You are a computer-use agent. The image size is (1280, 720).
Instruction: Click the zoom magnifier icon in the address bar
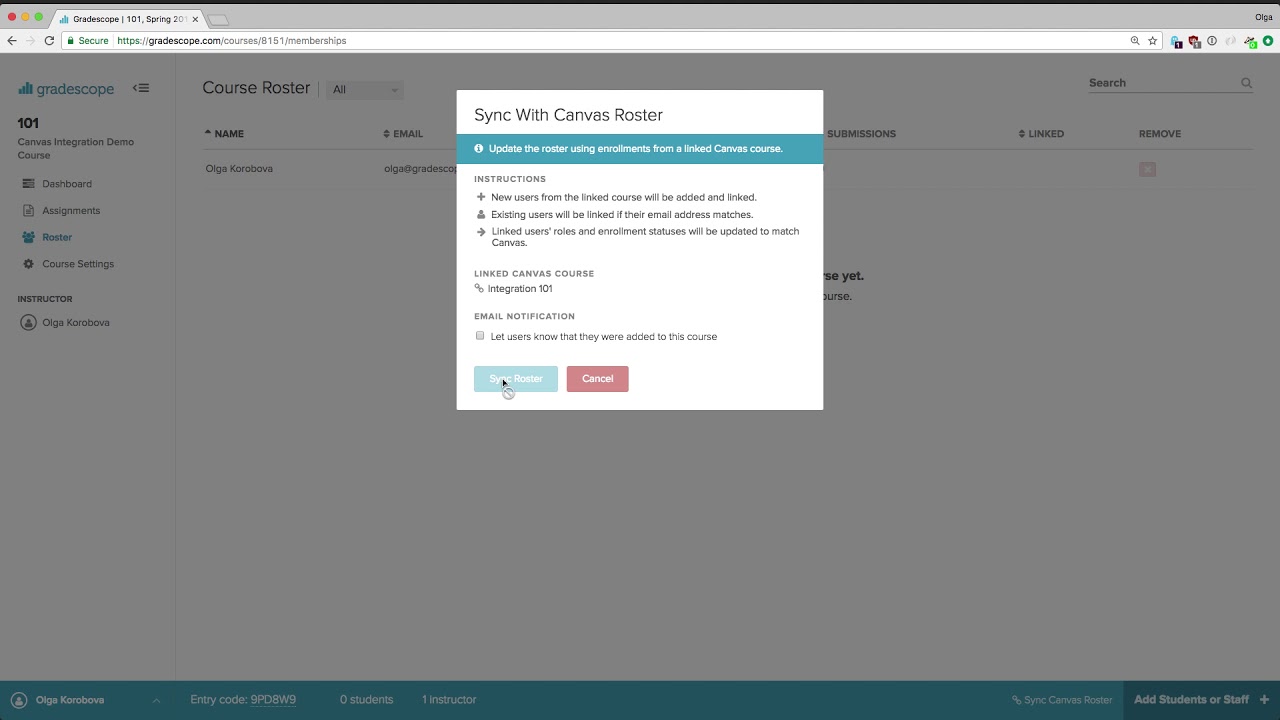1135,41
